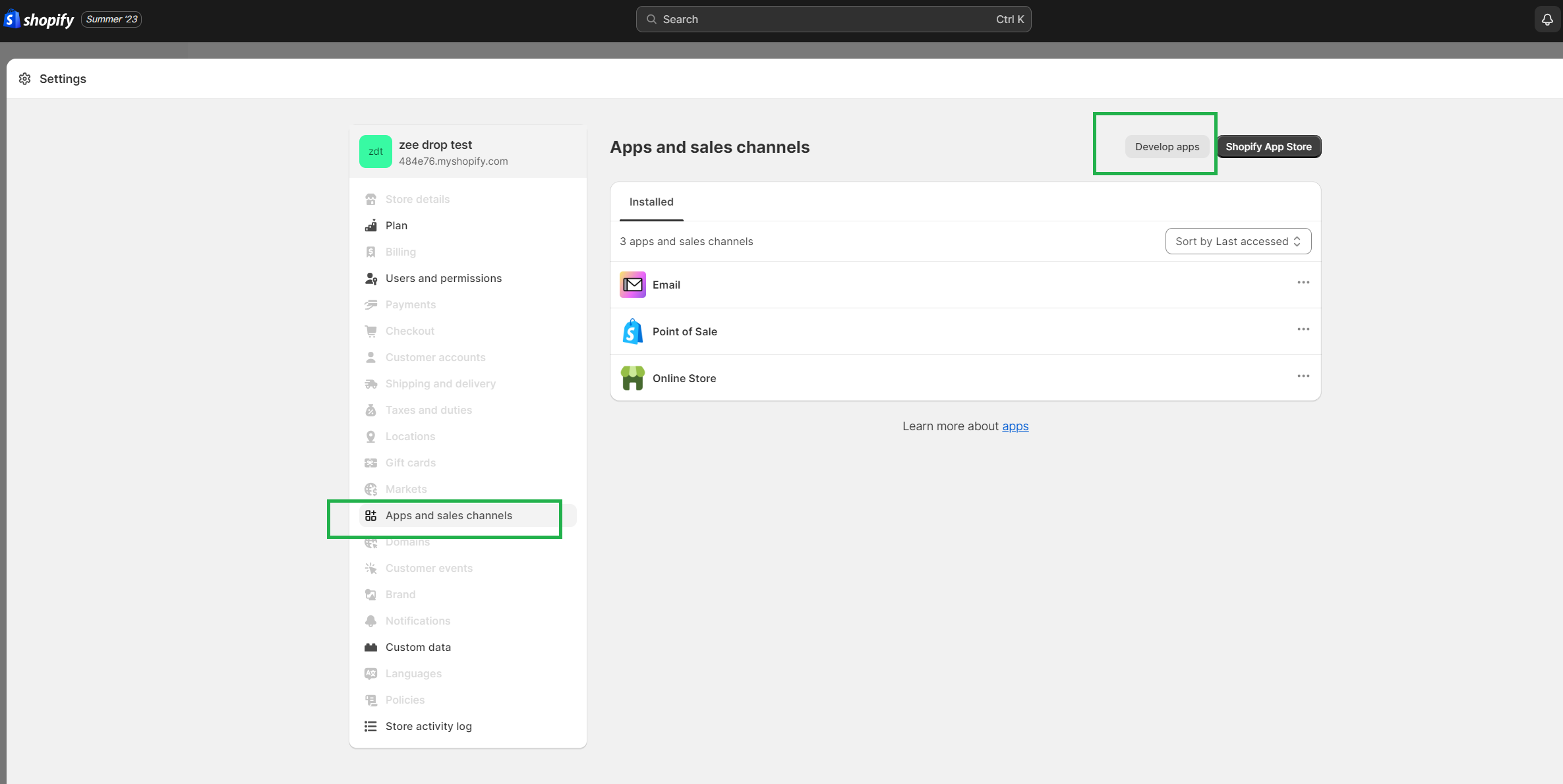This screenshot has height=784, width=1563.
Task: Open Brand settings label
Action: 400,595
